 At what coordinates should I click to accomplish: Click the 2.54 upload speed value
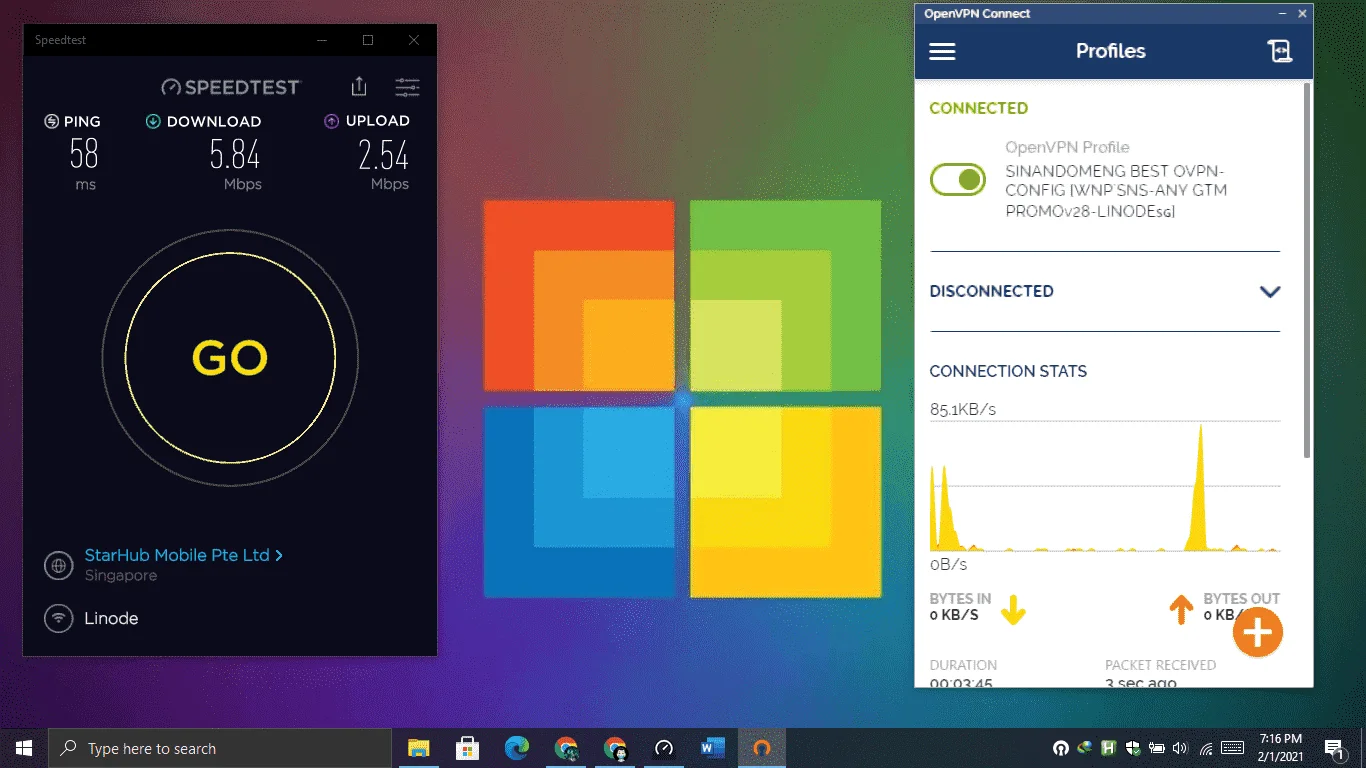[383, 155]
